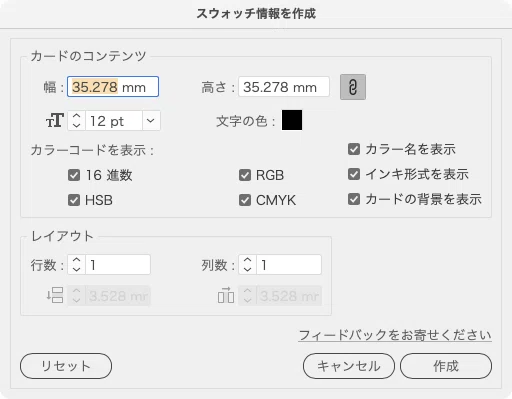Toggle インキ形式を表示 checkbox
Viewport: 512px width, 399px height.
(354, 174)
